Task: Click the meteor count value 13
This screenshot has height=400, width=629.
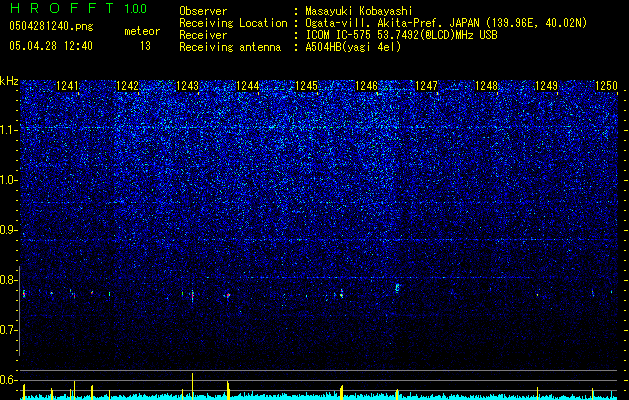Action: [x=145, y=46]
